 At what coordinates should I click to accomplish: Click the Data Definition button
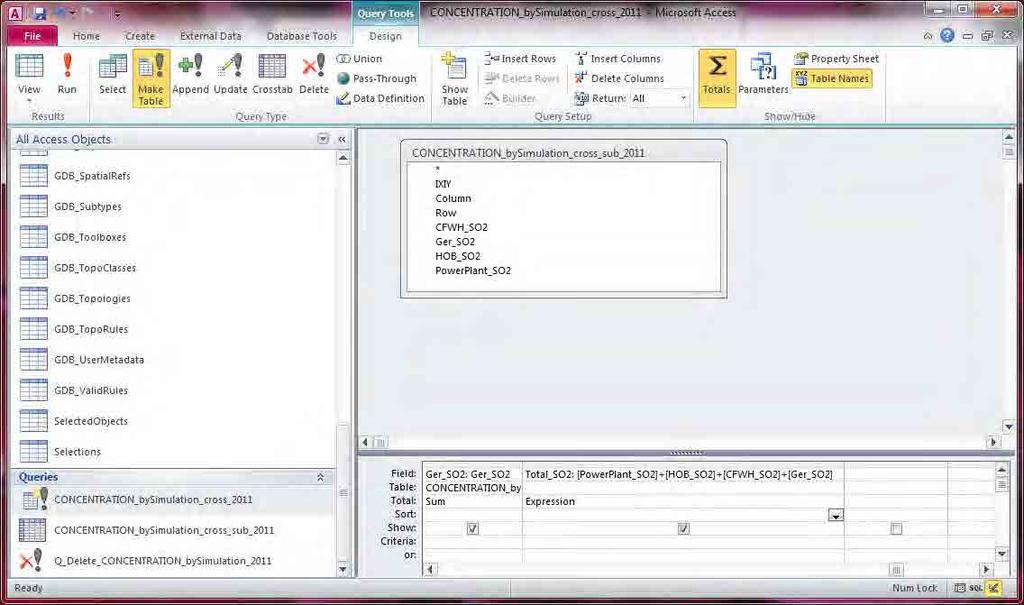click(x=381, y=99)
